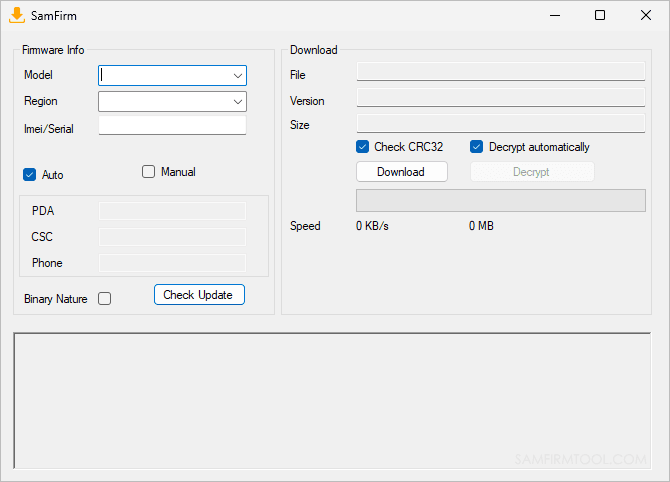Image resolution: width=670 pixels, height=482 pixels.
Task: Click the PDA field
Action: 172,211
